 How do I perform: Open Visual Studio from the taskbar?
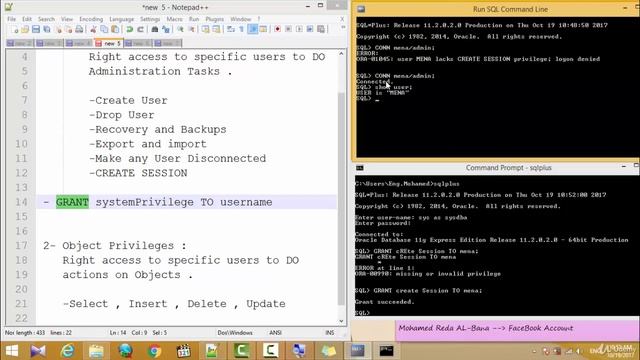(38, 351)
